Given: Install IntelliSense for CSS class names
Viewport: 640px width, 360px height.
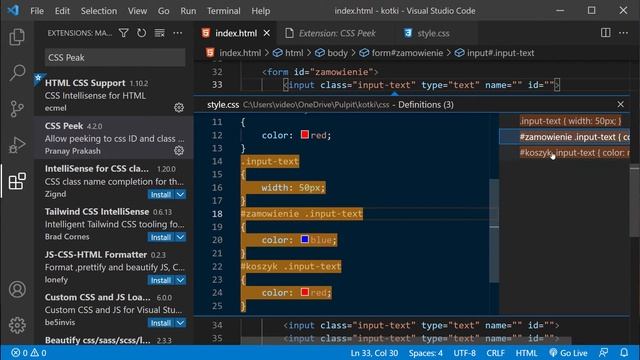Looking at the screenshot, I should [161, 195].
